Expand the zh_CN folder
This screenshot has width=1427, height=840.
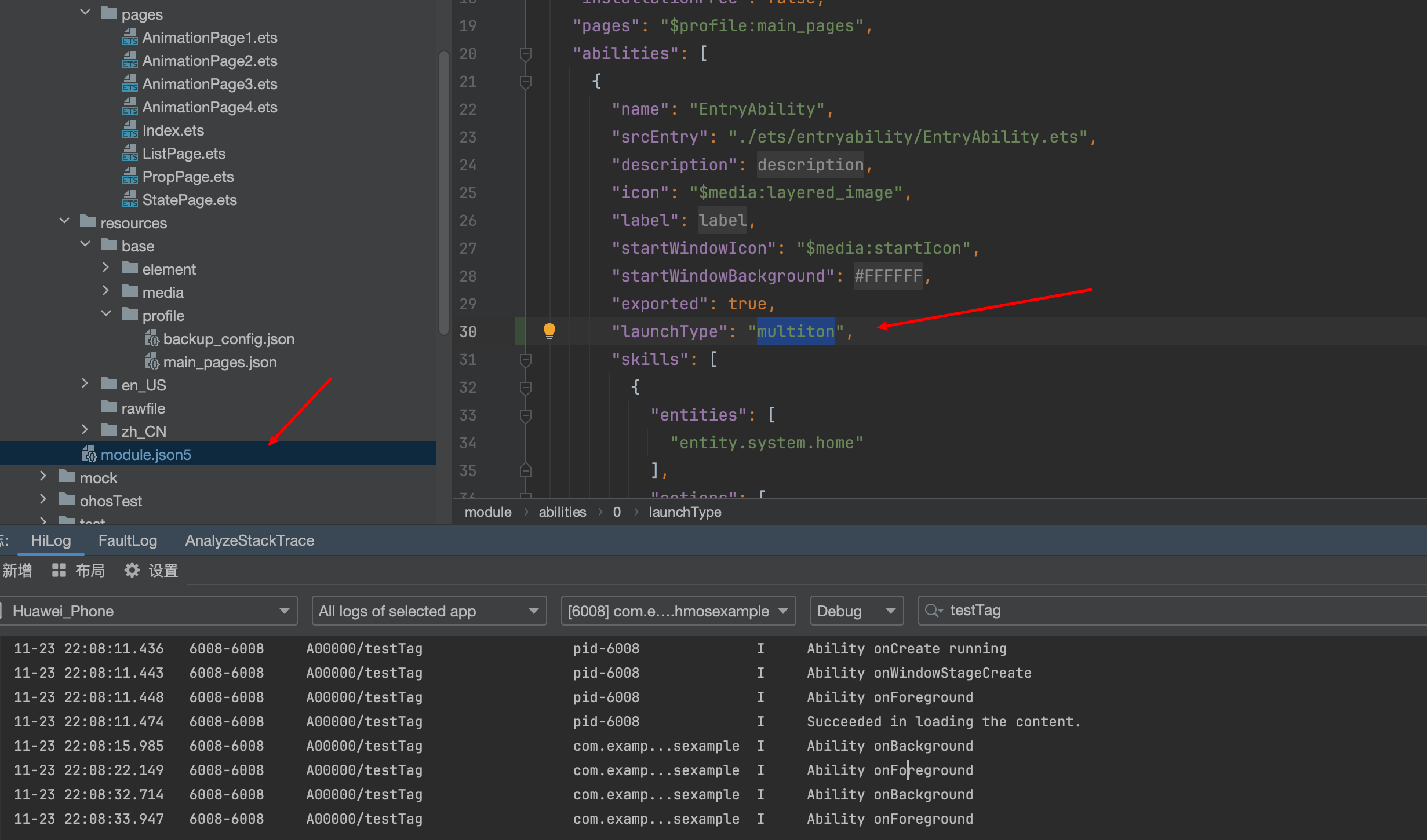pyautogui.click(x=85, y=429)
